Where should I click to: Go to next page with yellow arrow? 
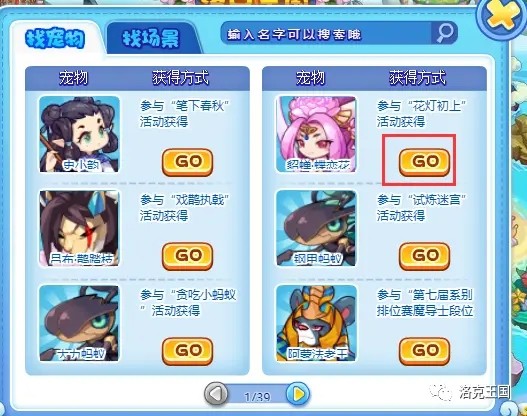298,394
